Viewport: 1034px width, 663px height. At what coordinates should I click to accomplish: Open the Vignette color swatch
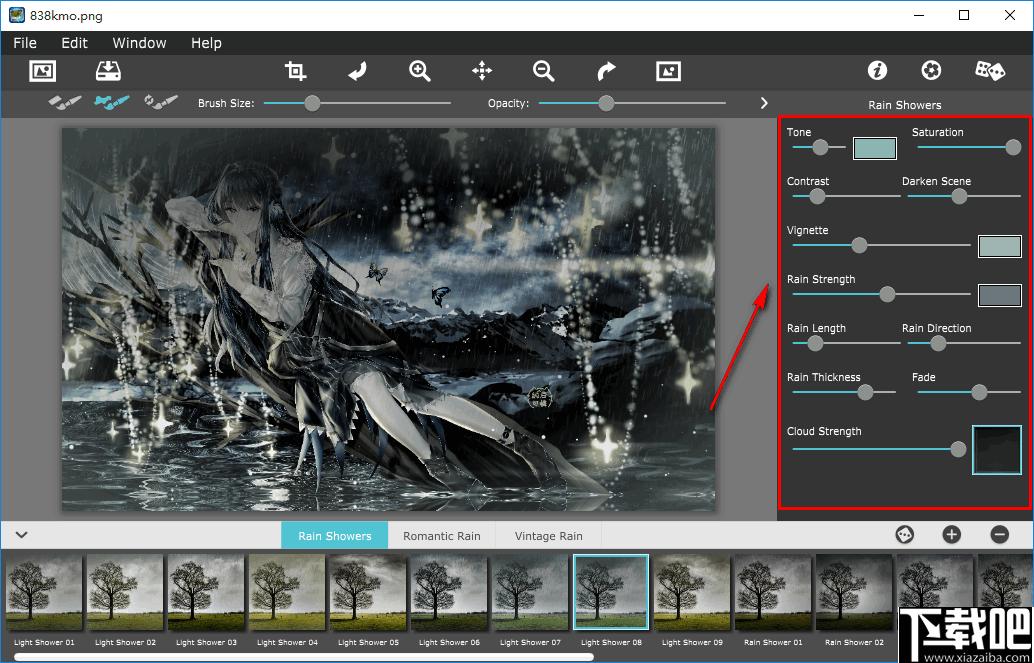[x=1000, y=246]
